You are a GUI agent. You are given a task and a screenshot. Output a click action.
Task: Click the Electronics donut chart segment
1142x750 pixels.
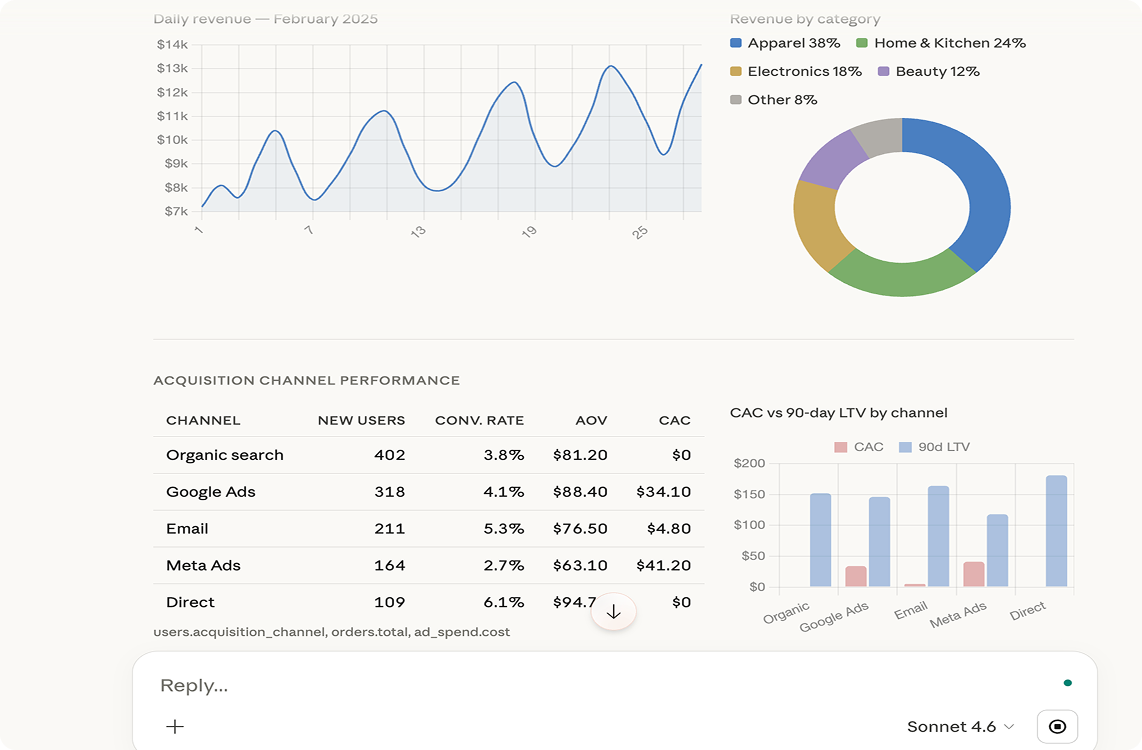(813, 215)
